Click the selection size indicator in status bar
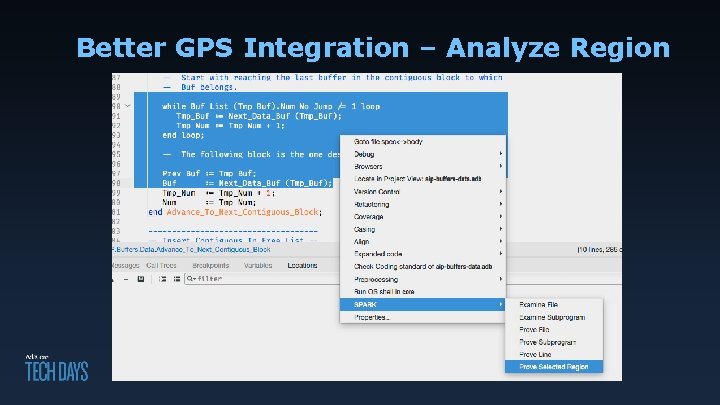The height and width of the screenshot is (405, 720). tap(599, 250)
